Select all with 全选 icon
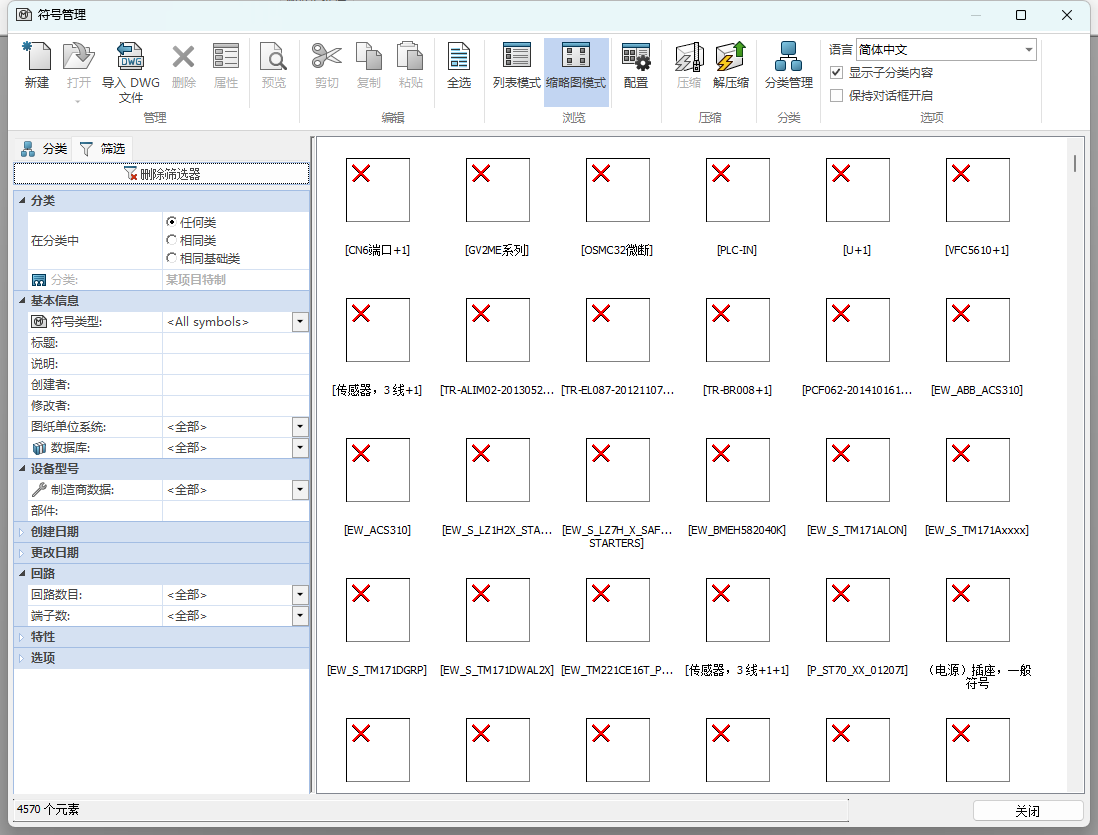This screenshot has width=1098, height=835. tap(459, 57)
